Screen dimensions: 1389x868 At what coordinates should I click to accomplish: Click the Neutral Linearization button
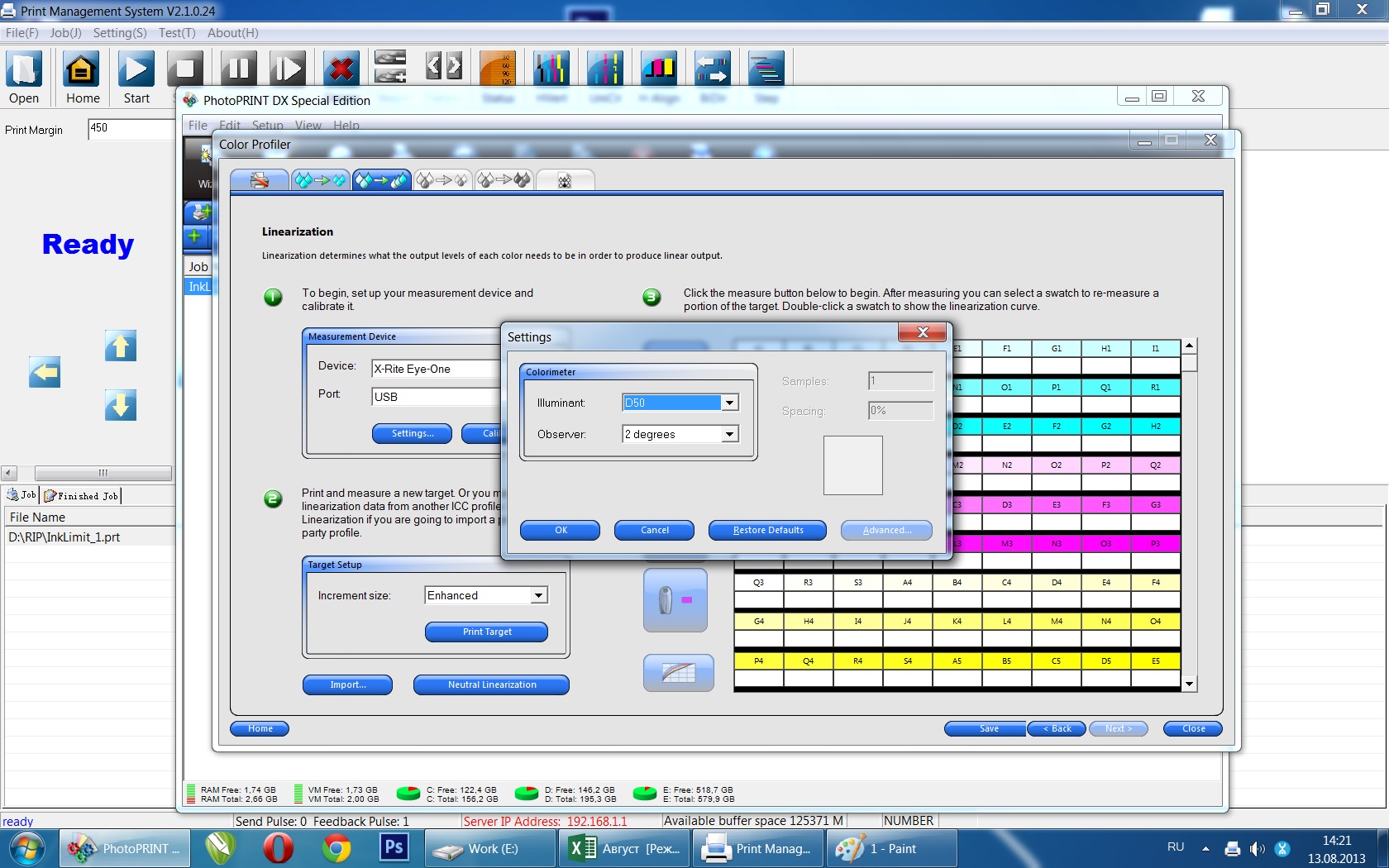click(492, 684)
